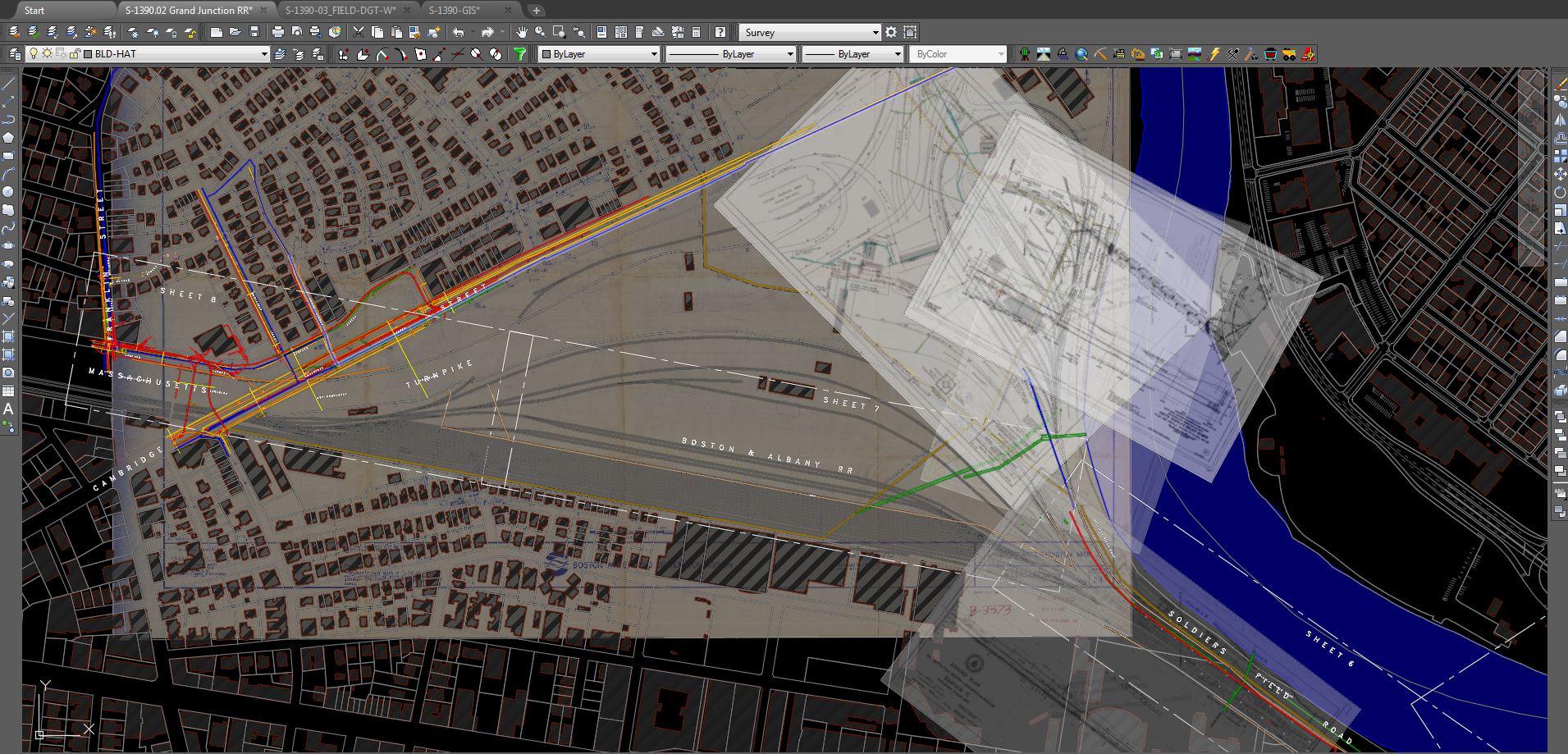Toggle layer on/off lightbulb for BLD-HAT
This screenshot has height=754, width=1568.
pyautogui.click(x=34, y=54)
